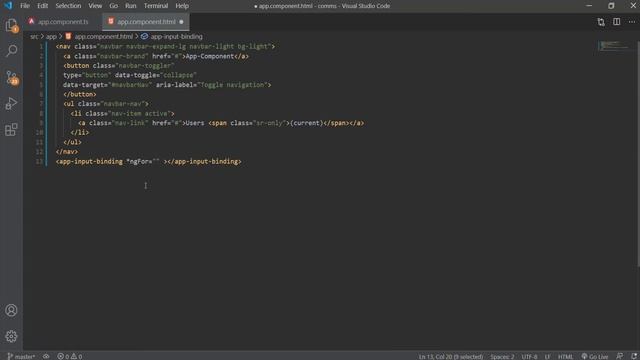Open the Run menu
The width and height of the screenshot is (640, 360).
(x=131, y=6)
